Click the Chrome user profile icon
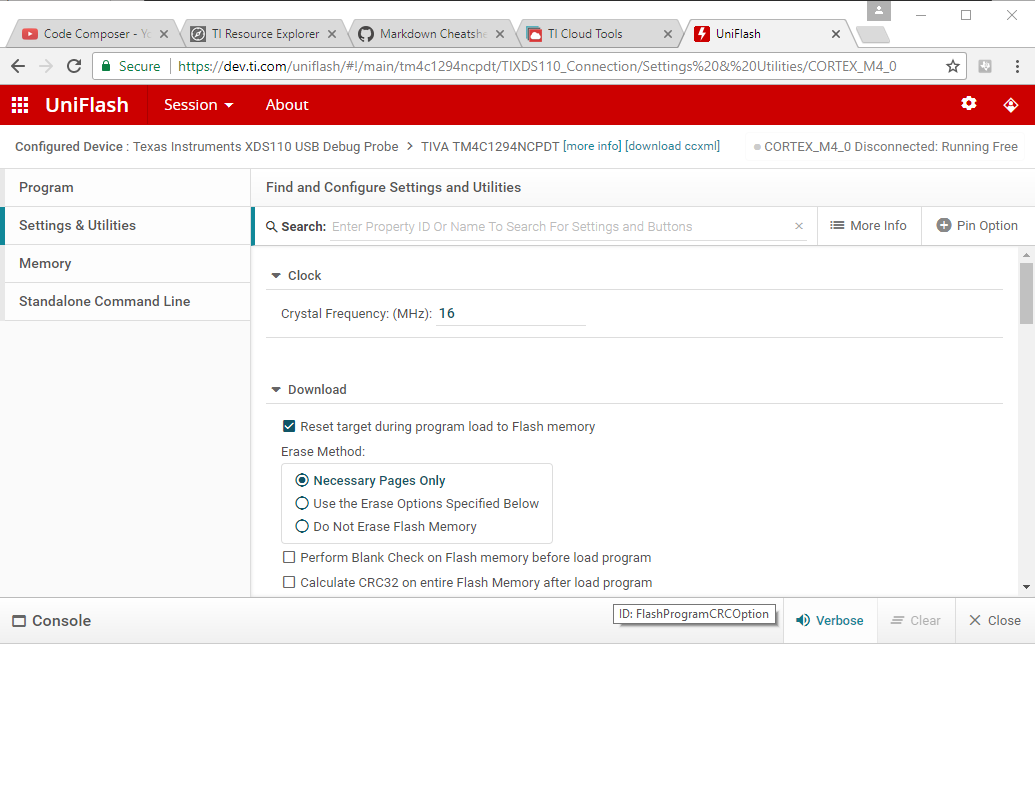The height and width of the screenshot is (797, 1035). [x=879, y=11]
